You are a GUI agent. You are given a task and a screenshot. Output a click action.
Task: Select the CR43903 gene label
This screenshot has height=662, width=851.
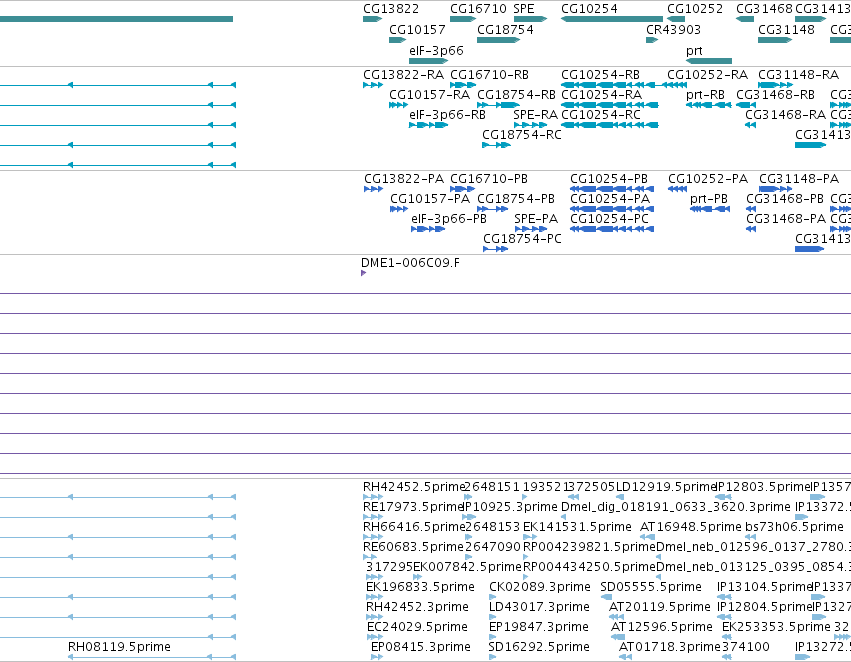(673, 30)
